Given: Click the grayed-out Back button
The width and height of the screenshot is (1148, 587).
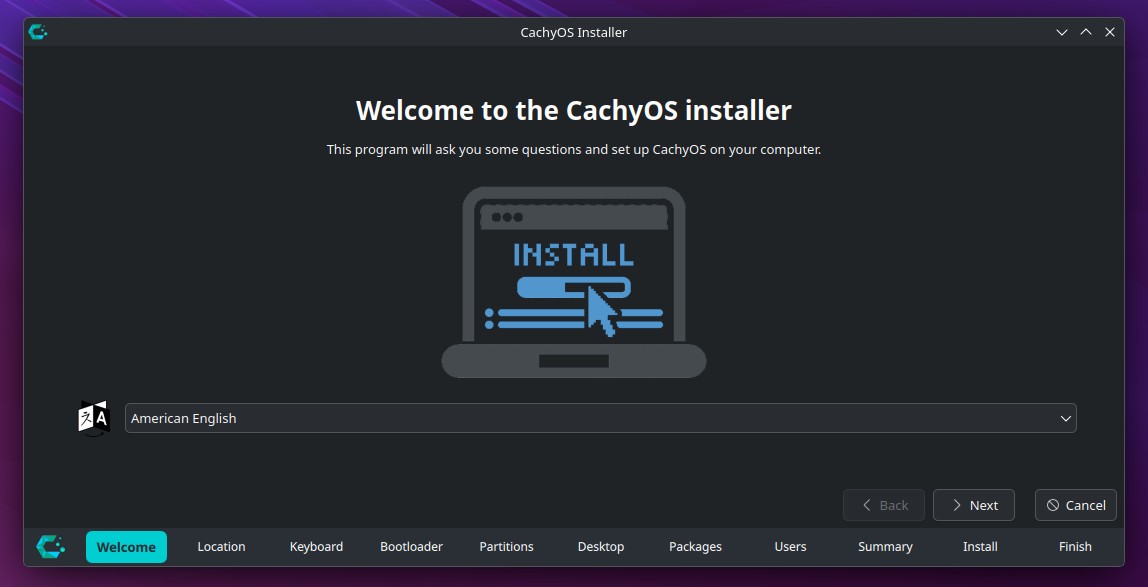Looking at the screenshot, I should [884, 505].
